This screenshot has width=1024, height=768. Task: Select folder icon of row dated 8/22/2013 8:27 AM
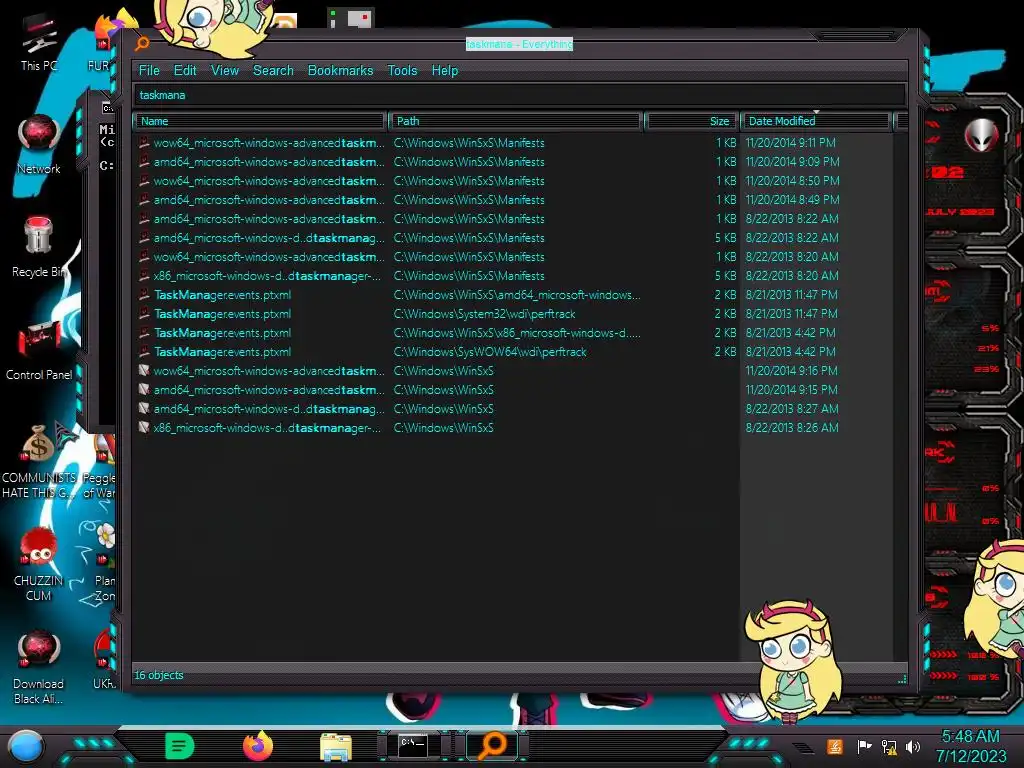click(144, 408)
